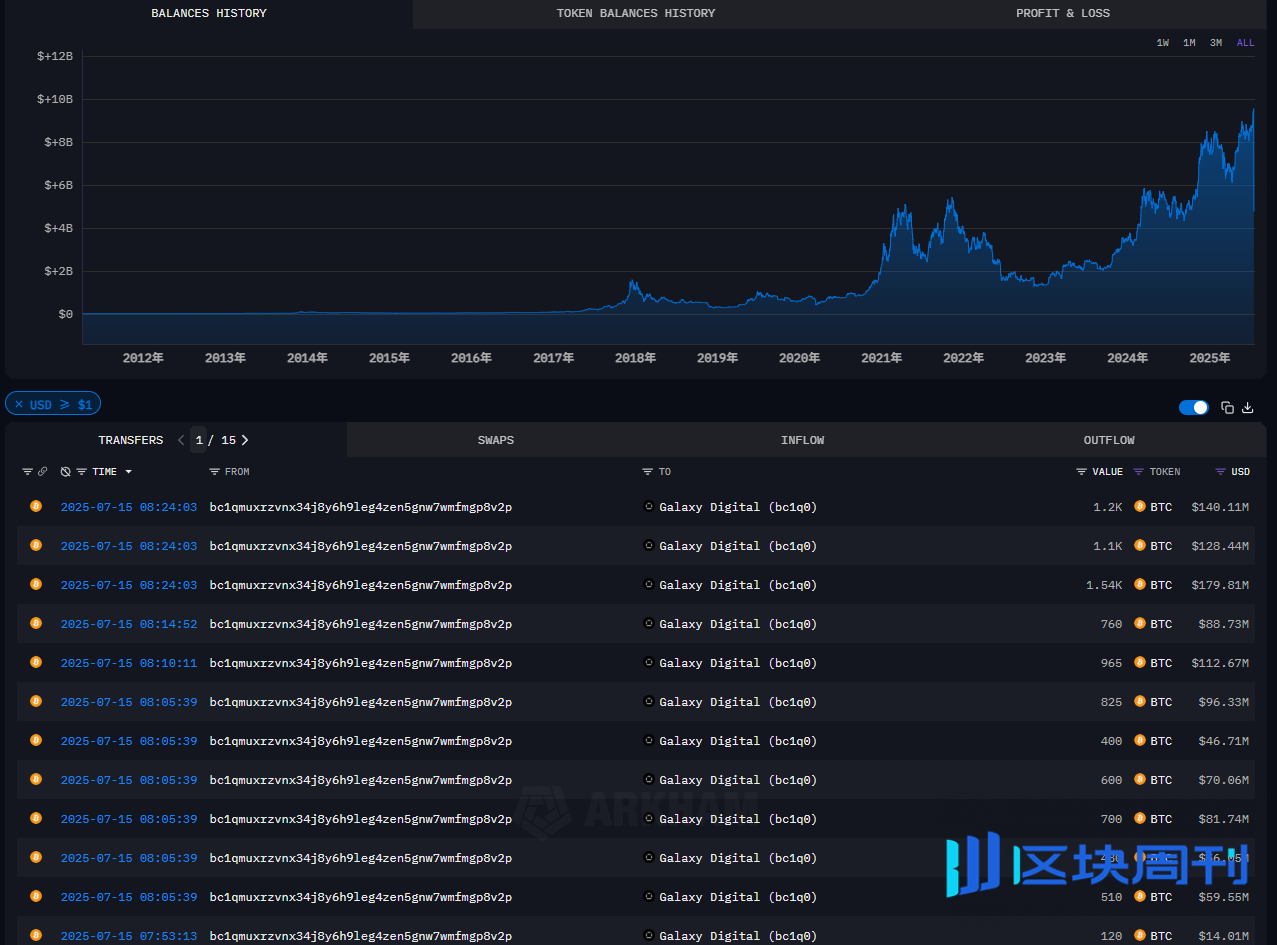Open the Swaps tab
Viewport: 1277px width, 945px height.
coord(496,440)
